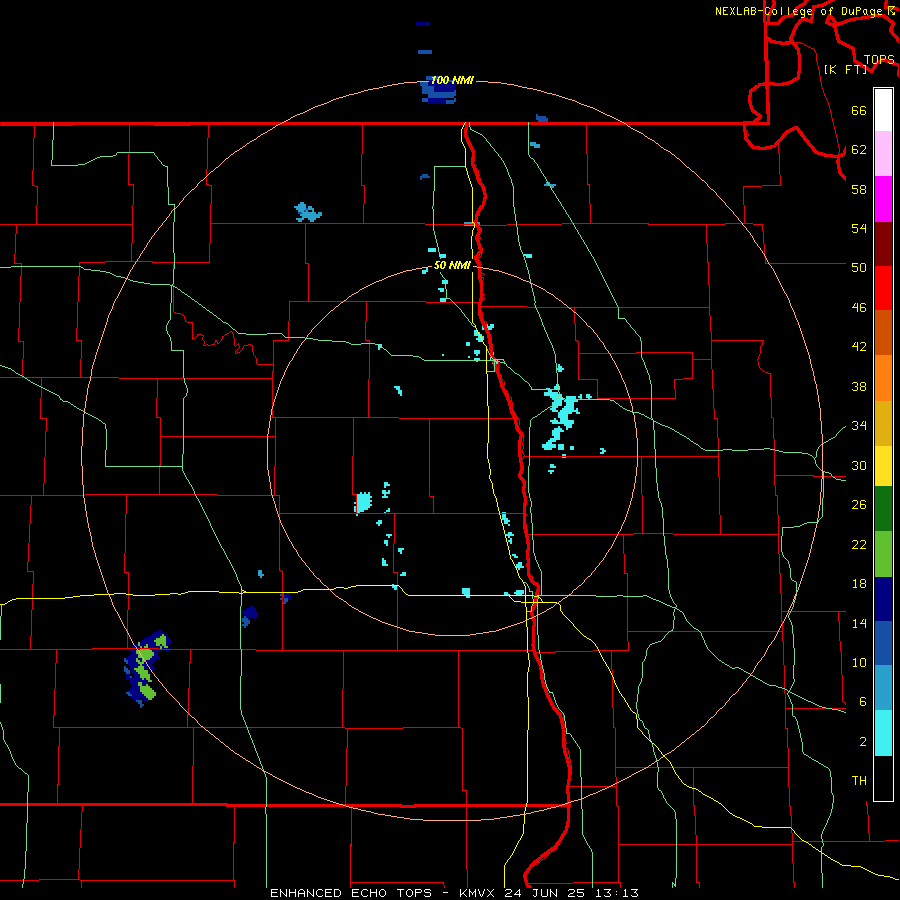
Task: Click the TH threshold label on legend
Action: click(x=859, y=780)
